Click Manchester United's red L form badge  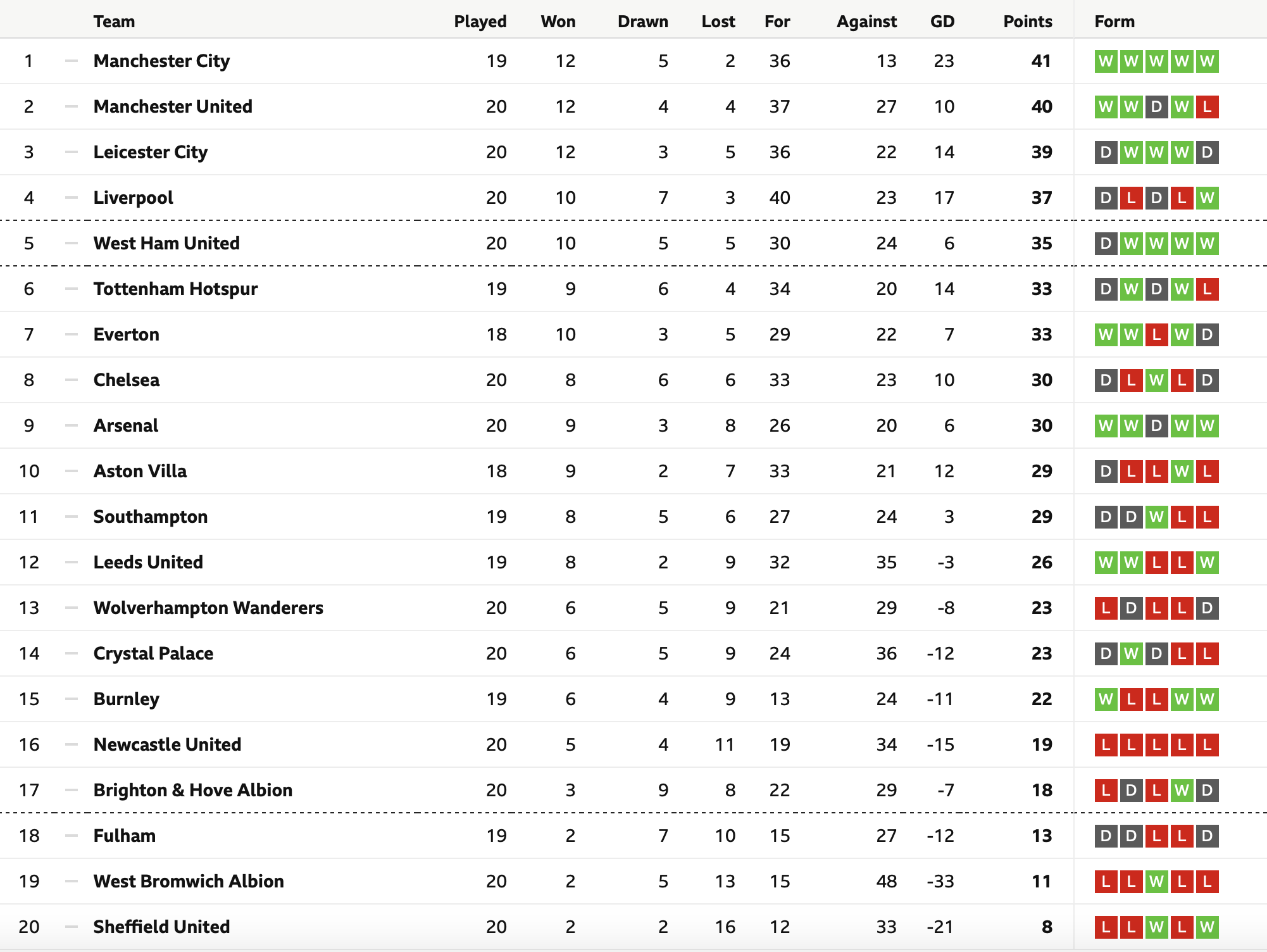coord(1207,106)
